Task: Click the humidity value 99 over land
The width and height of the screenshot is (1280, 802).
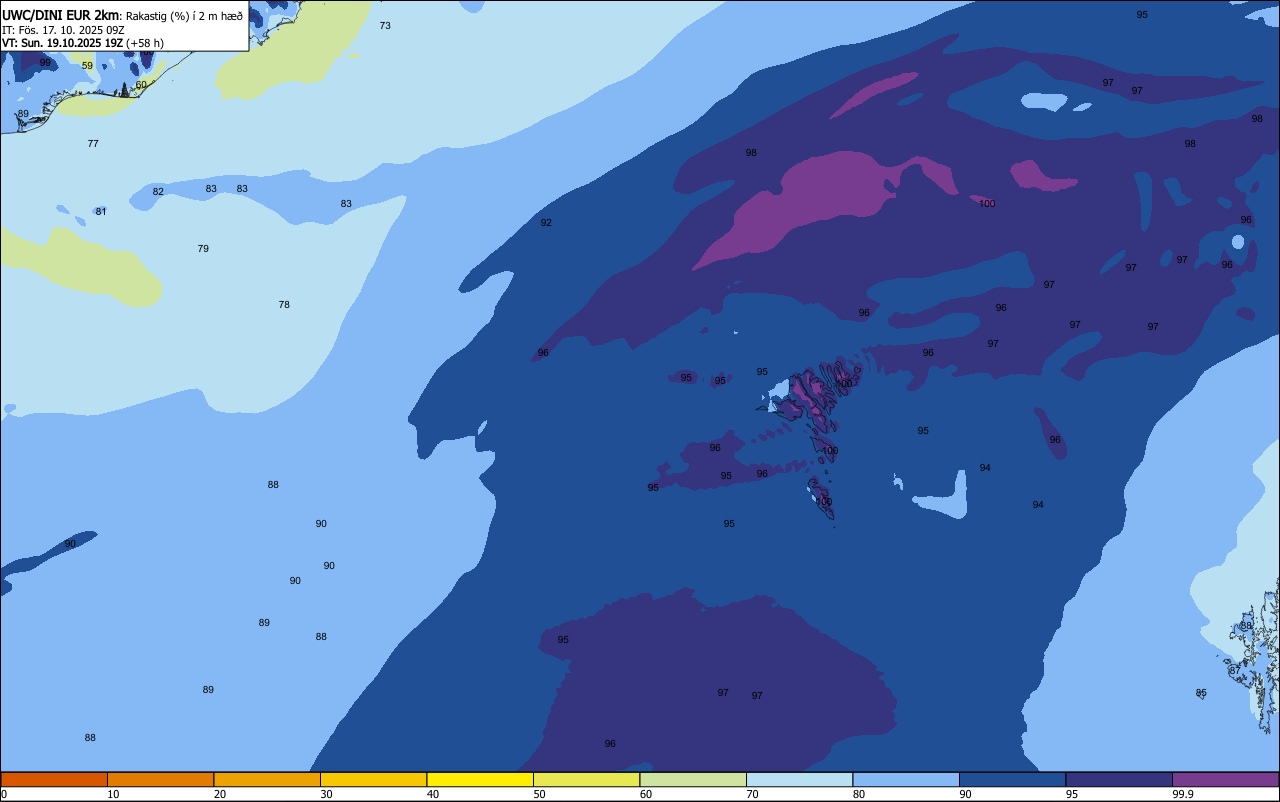Action: point(45,62)
